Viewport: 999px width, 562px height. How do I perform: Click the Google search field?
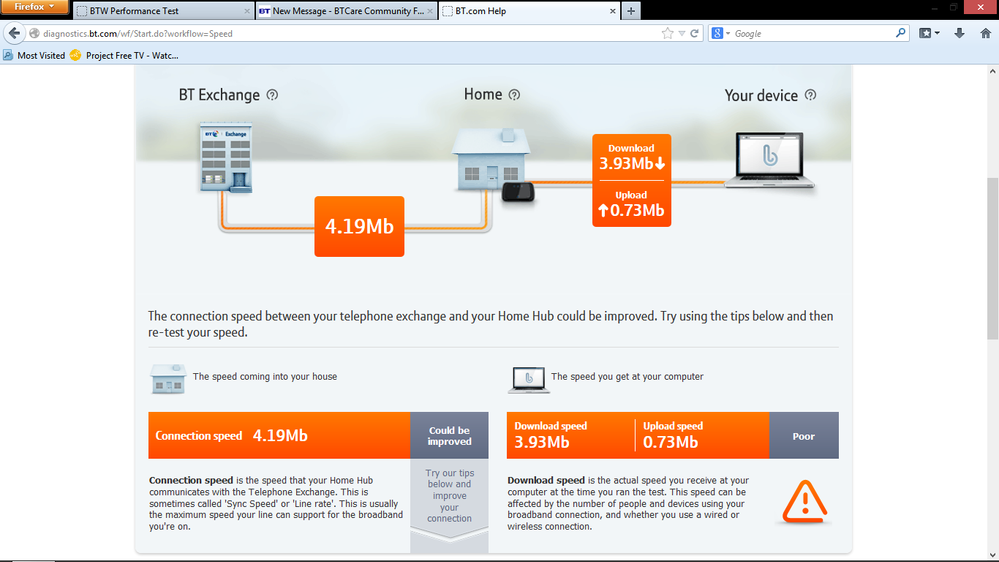pyautogui.click(x=813, y=34)
